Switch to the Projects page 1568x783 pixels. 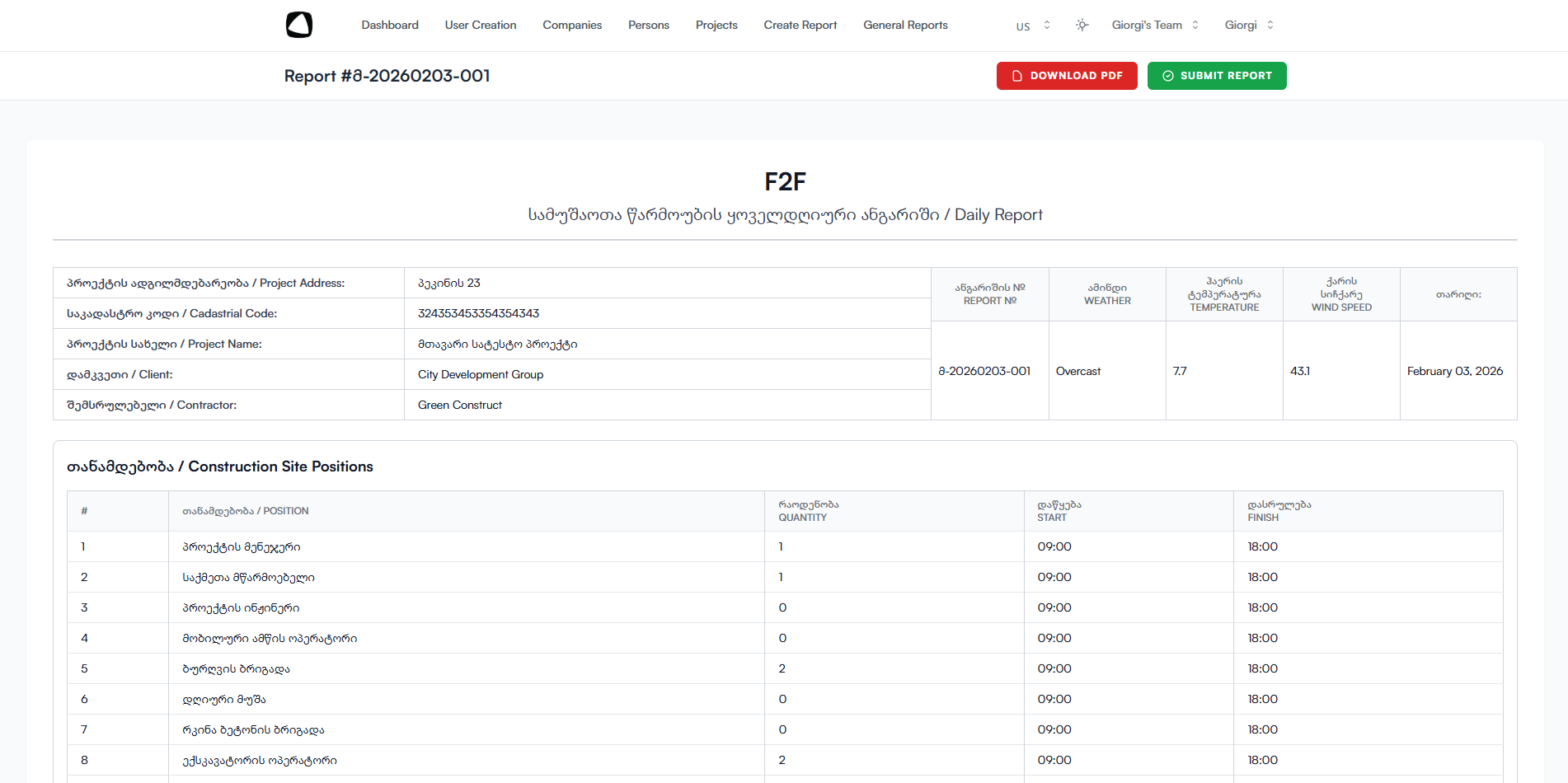(716, 25)
